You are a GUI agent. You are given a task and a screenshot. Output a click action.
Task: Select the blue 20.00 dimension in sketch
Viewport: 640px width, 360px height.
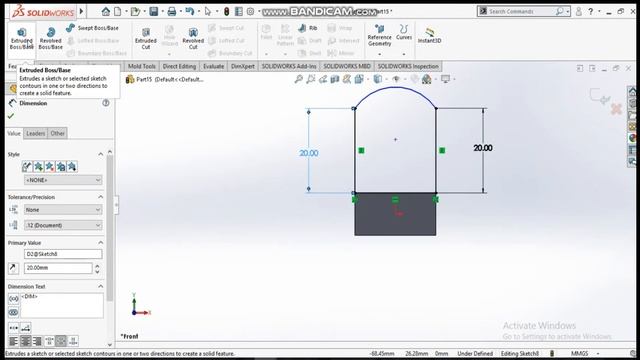click(309, 153)
